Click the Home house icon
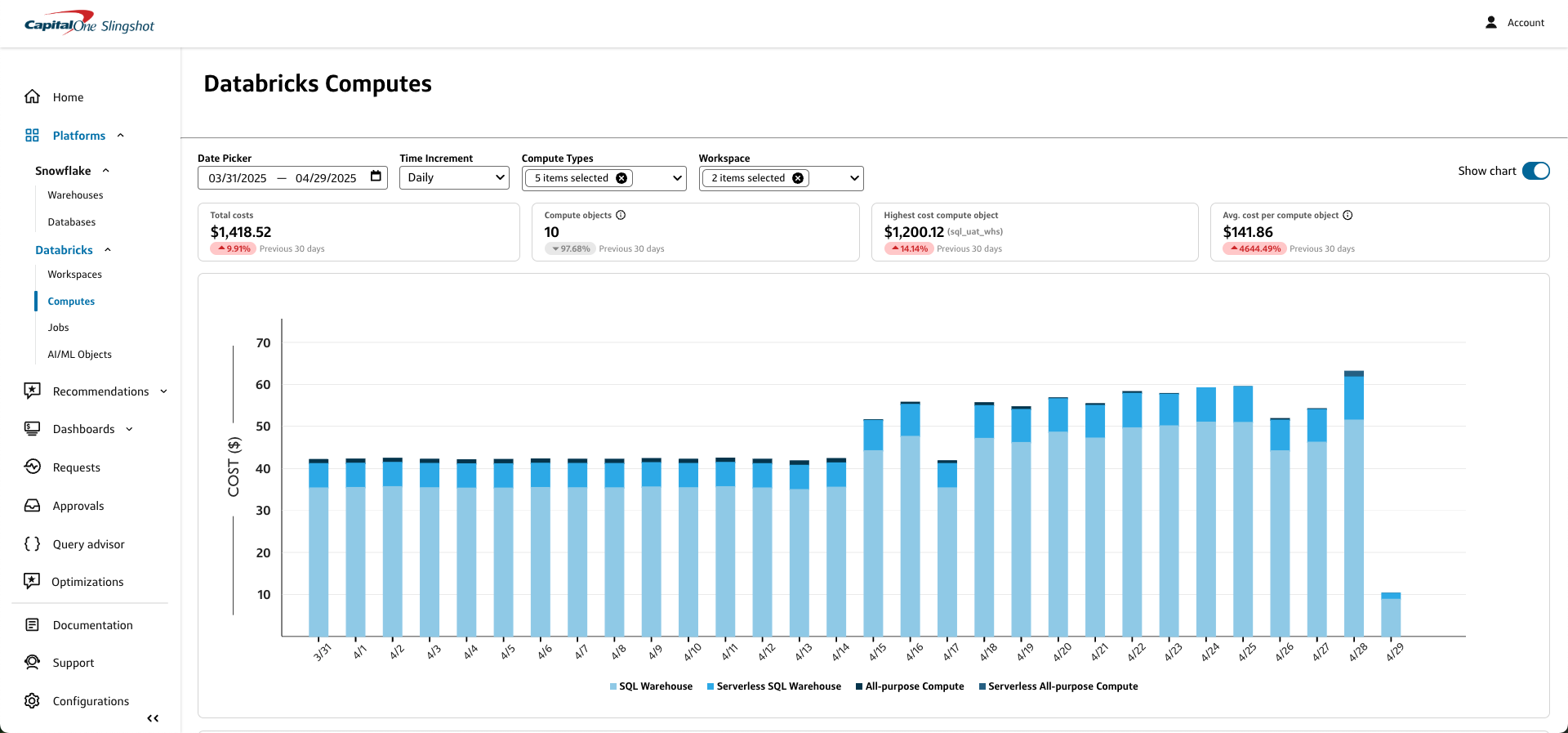This screenshot has width=1568, height=733. point(32,96)
